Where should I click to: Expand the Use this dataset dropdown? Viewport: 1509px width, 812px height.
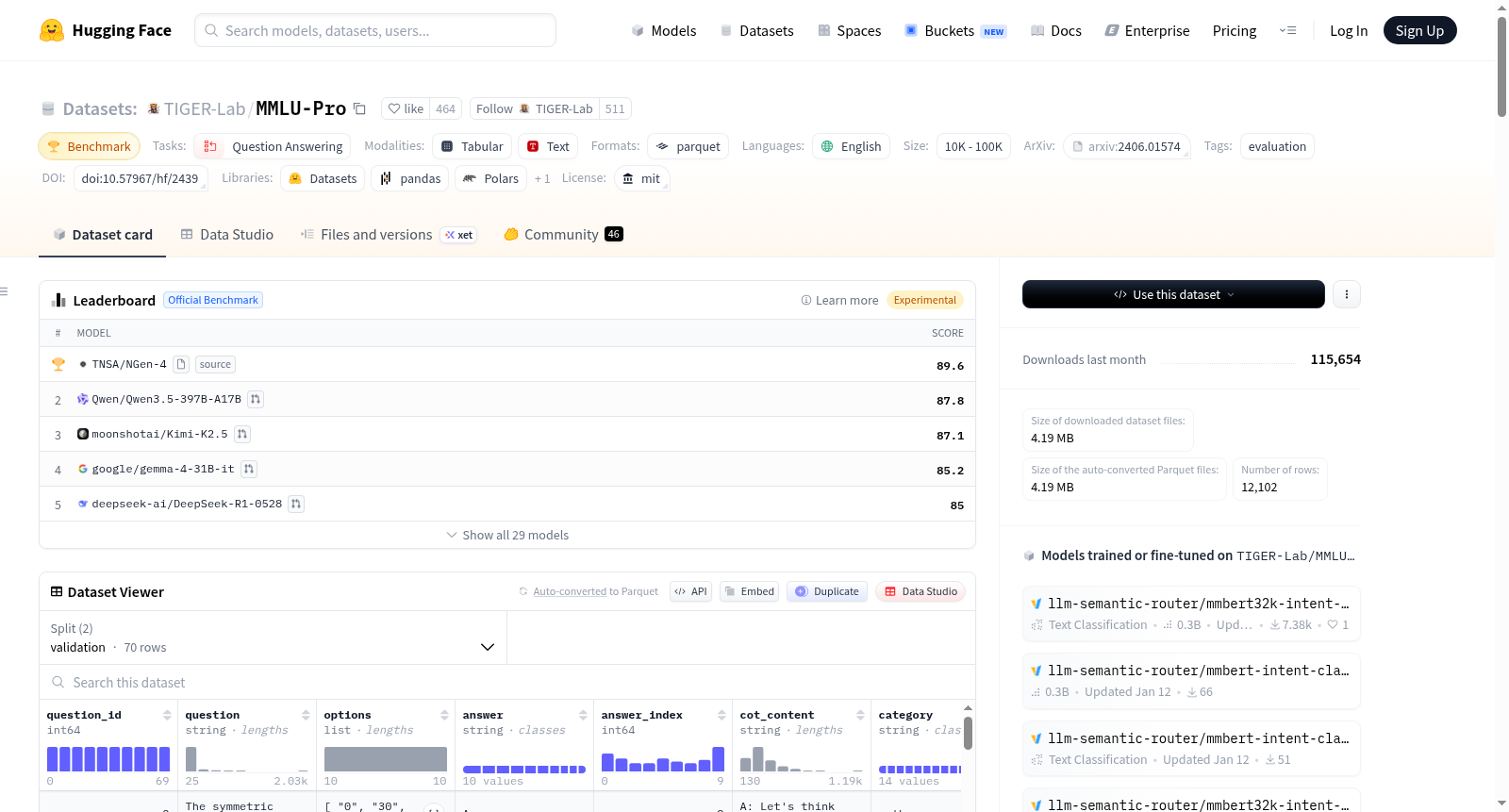tap(1173, 294)
